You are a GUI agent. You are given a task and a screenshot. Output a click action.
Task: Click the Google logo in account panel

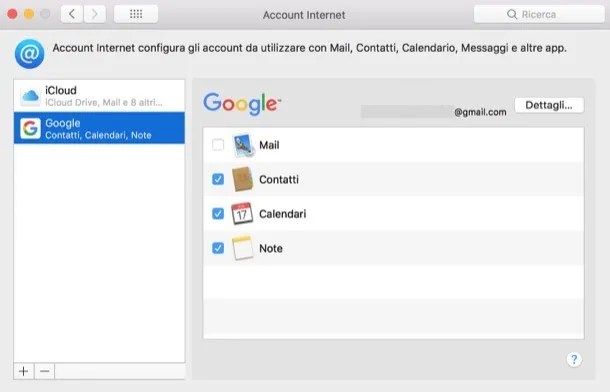pyautogui.click(x=242, y=104)
